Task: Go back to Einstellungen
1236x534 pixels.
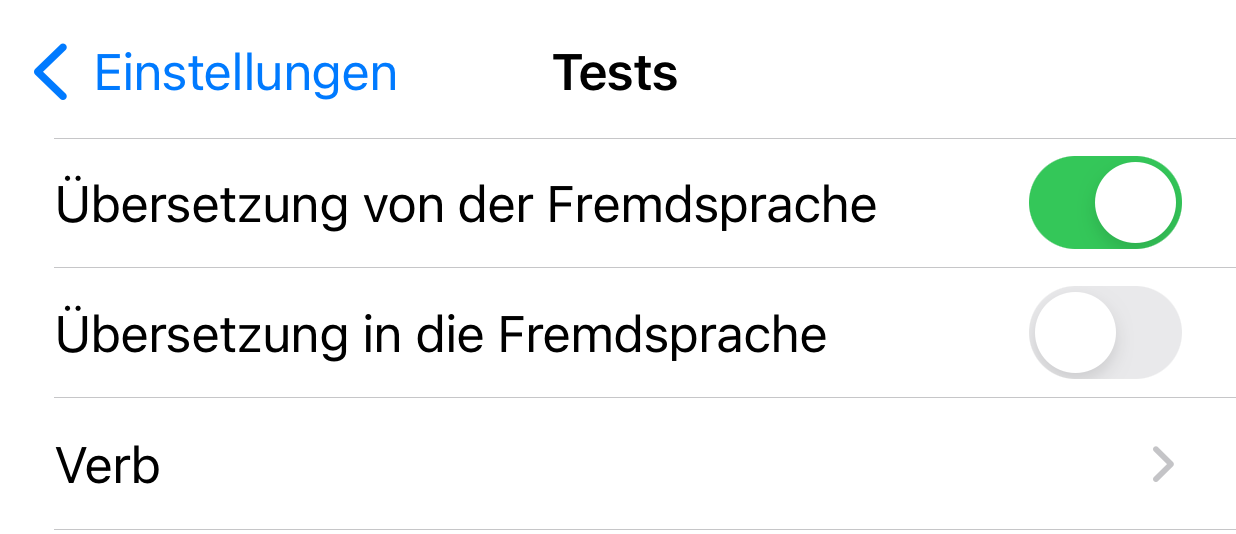Action: (x=245, y=73)
